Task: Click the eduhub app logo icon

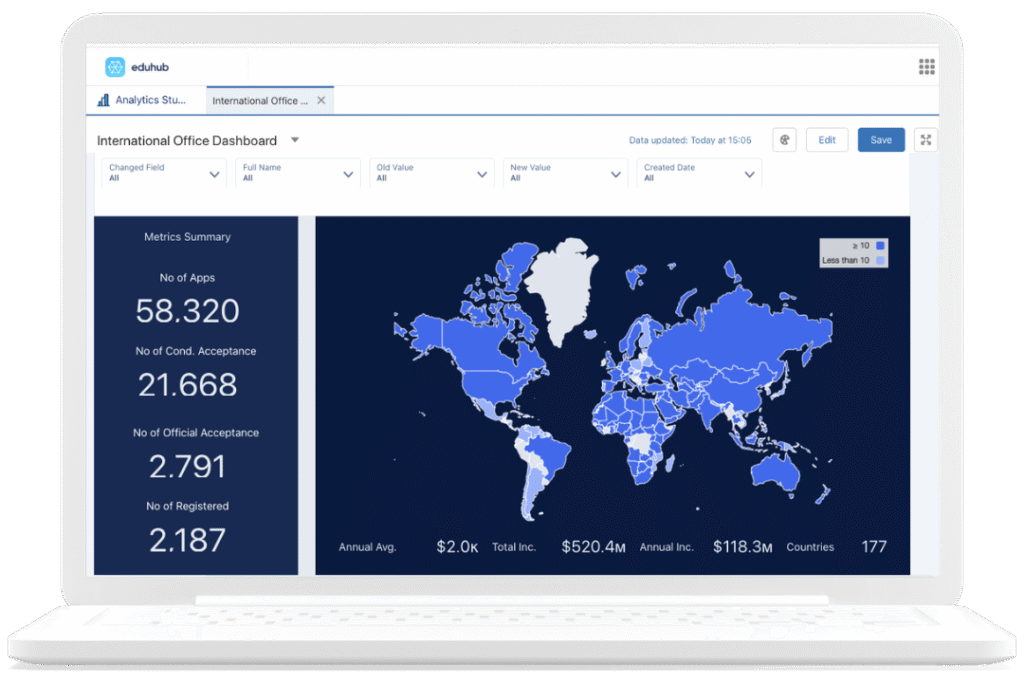Action: click(113, 66)
